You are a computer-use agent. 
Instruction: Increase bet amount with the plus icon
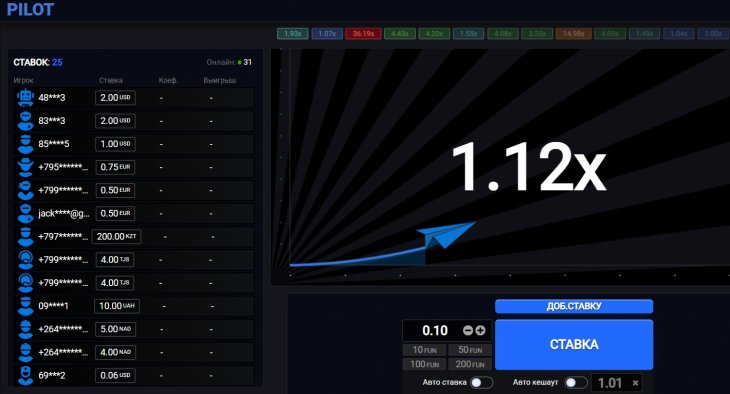[480, 330]
